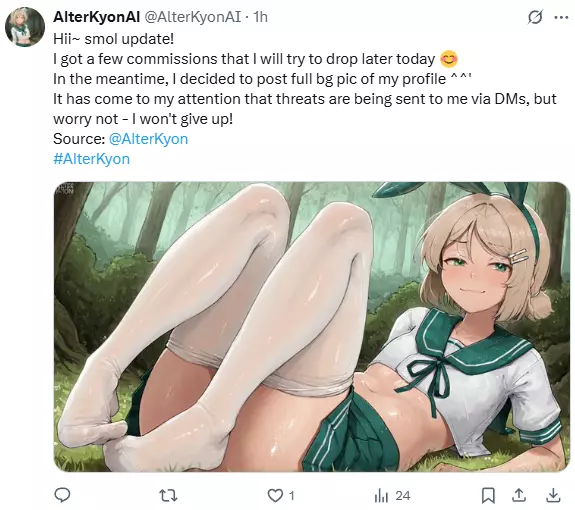Screen dimensions: 575x510
Task: Click the 24 views count
Action: click(x=403, y=496)
